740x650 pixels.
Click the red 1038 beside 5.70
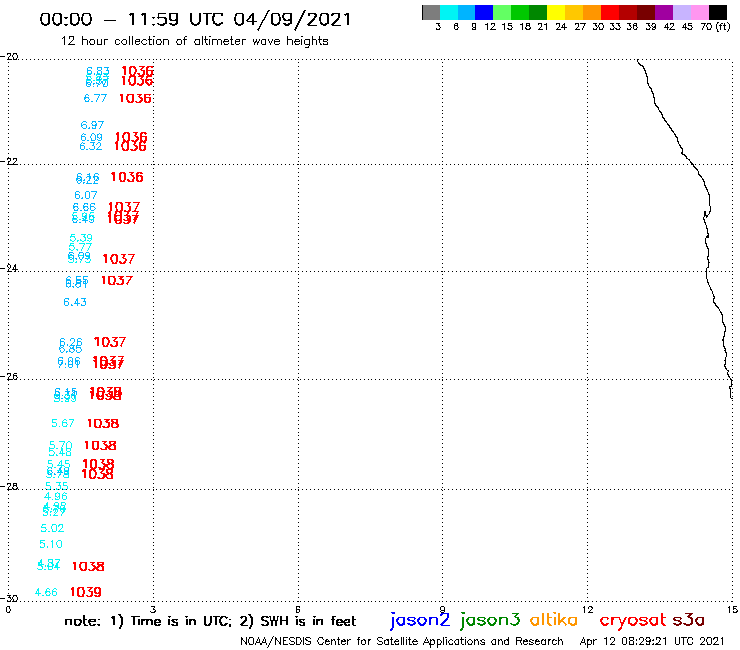(x=100, y=445)
